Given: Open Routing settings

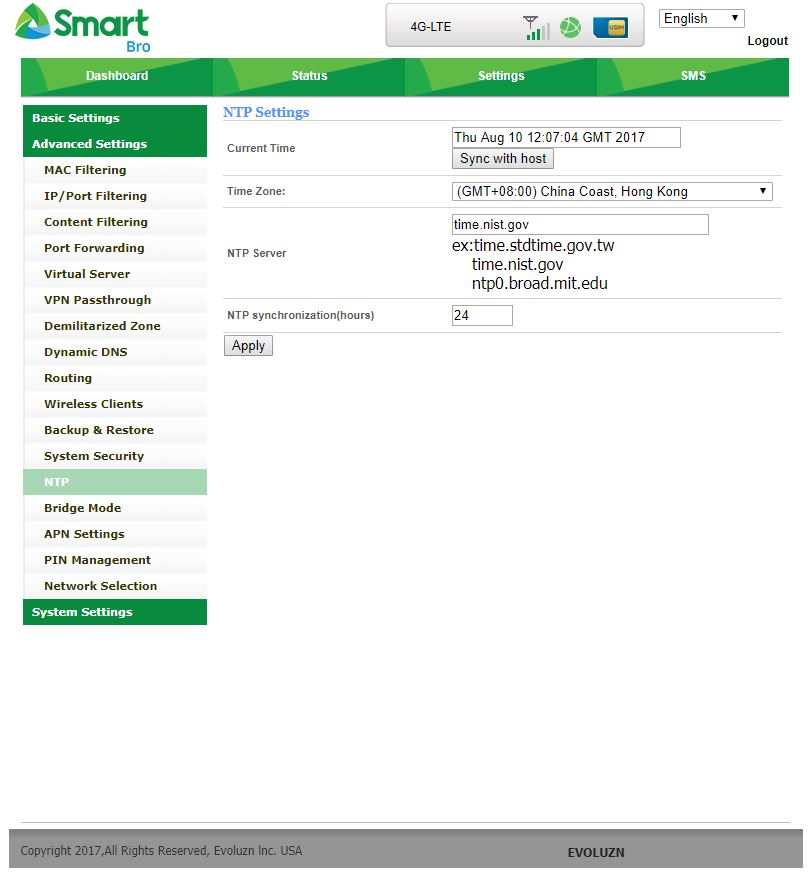Looking at the screenshot, I should tap(115, 378).
